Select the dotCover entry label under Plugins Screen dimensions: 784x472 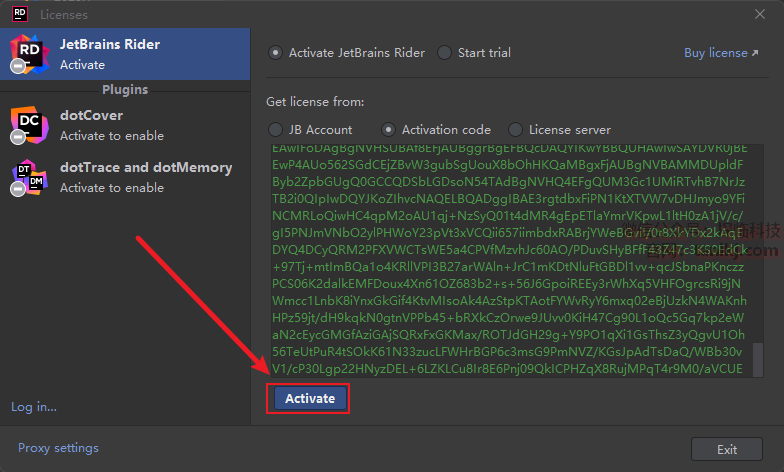(x=91, y=115)
